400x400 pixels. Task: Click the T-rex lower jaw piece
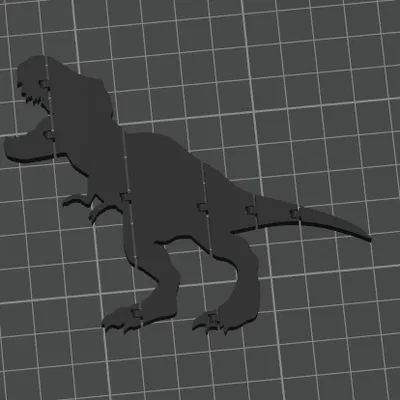coord(29,144)
